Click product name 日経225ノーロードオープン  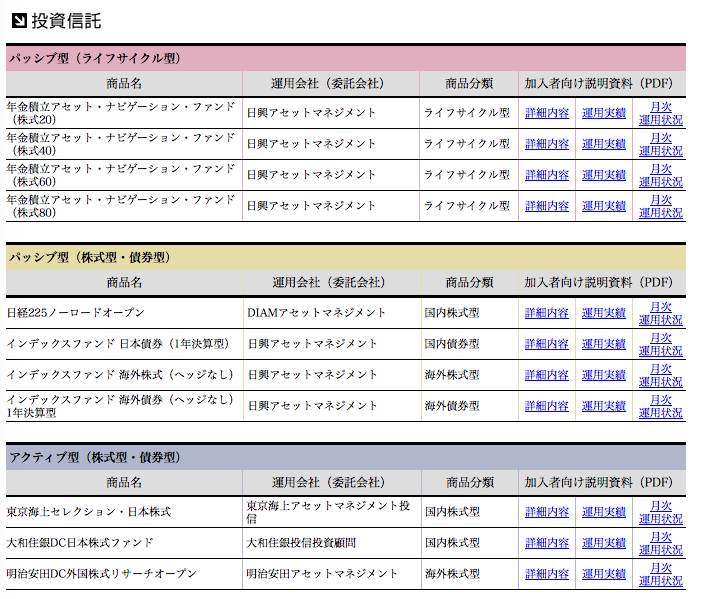point(75,313)
